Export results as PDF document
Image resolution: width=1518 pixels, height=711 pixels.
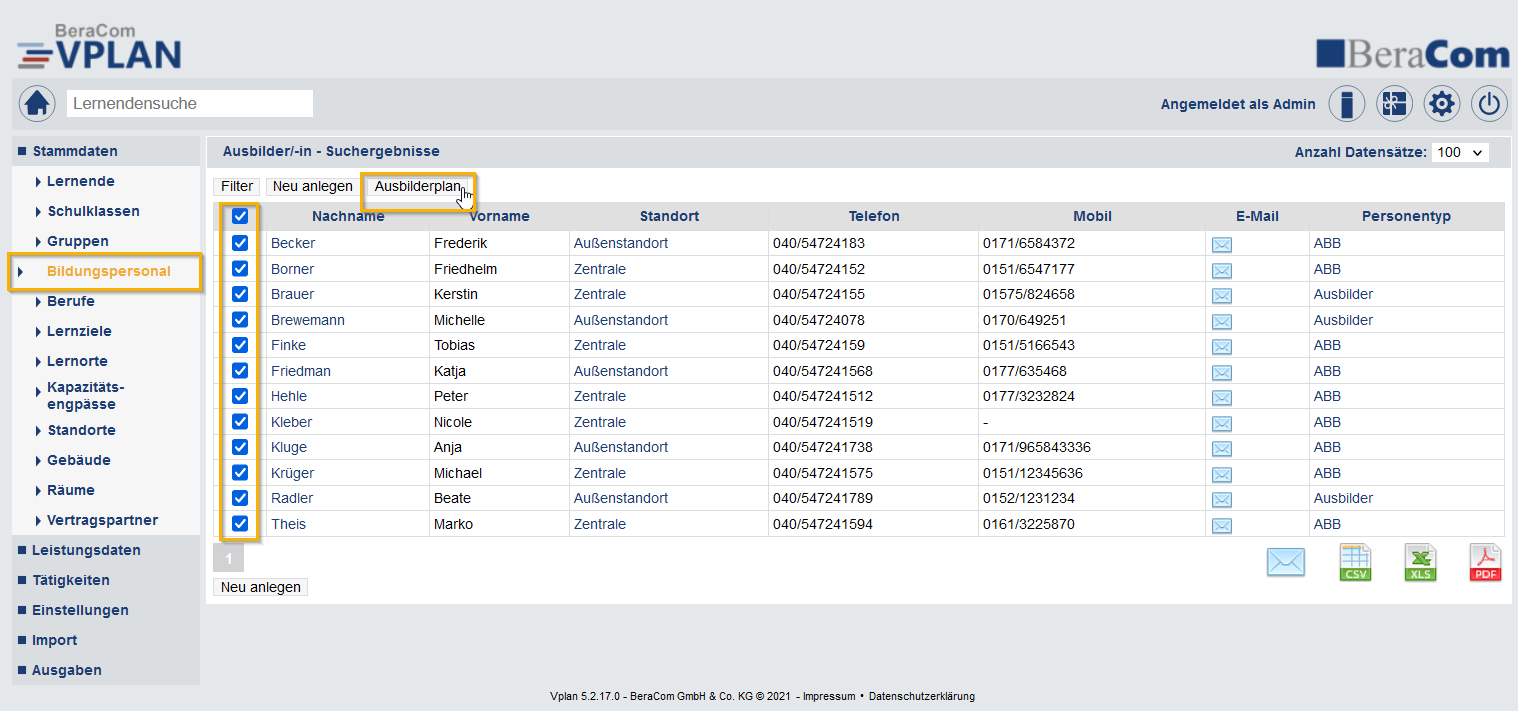pyautogui.click(x=1485, y=562)
